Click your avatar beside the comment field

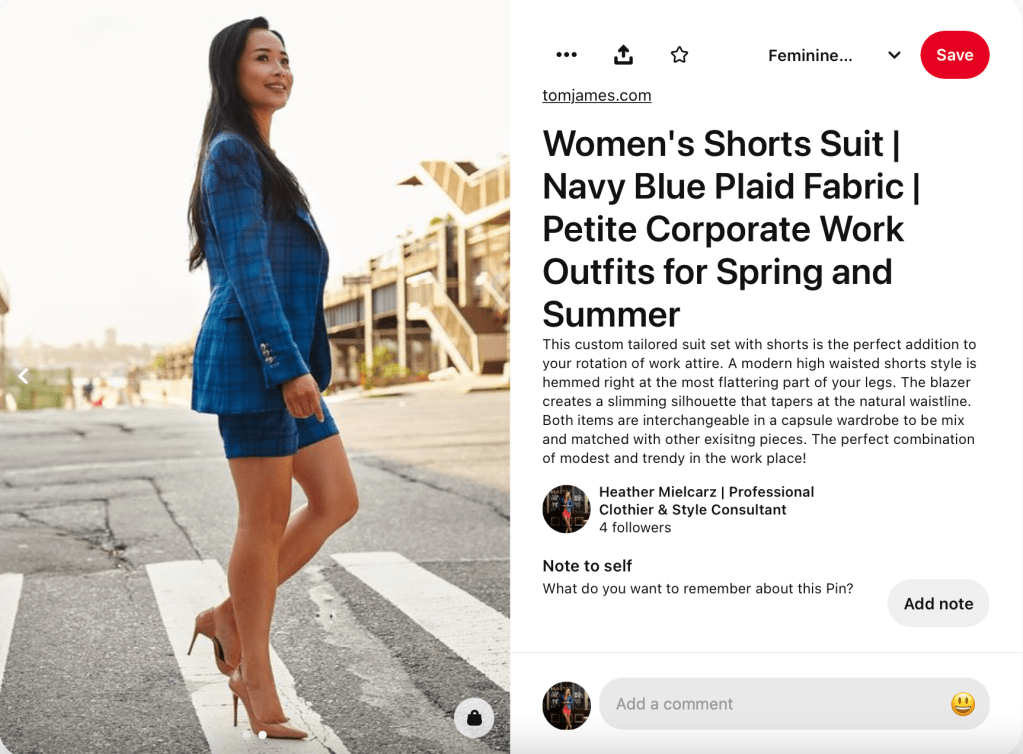pyautogui.click(x=566, y=705)
